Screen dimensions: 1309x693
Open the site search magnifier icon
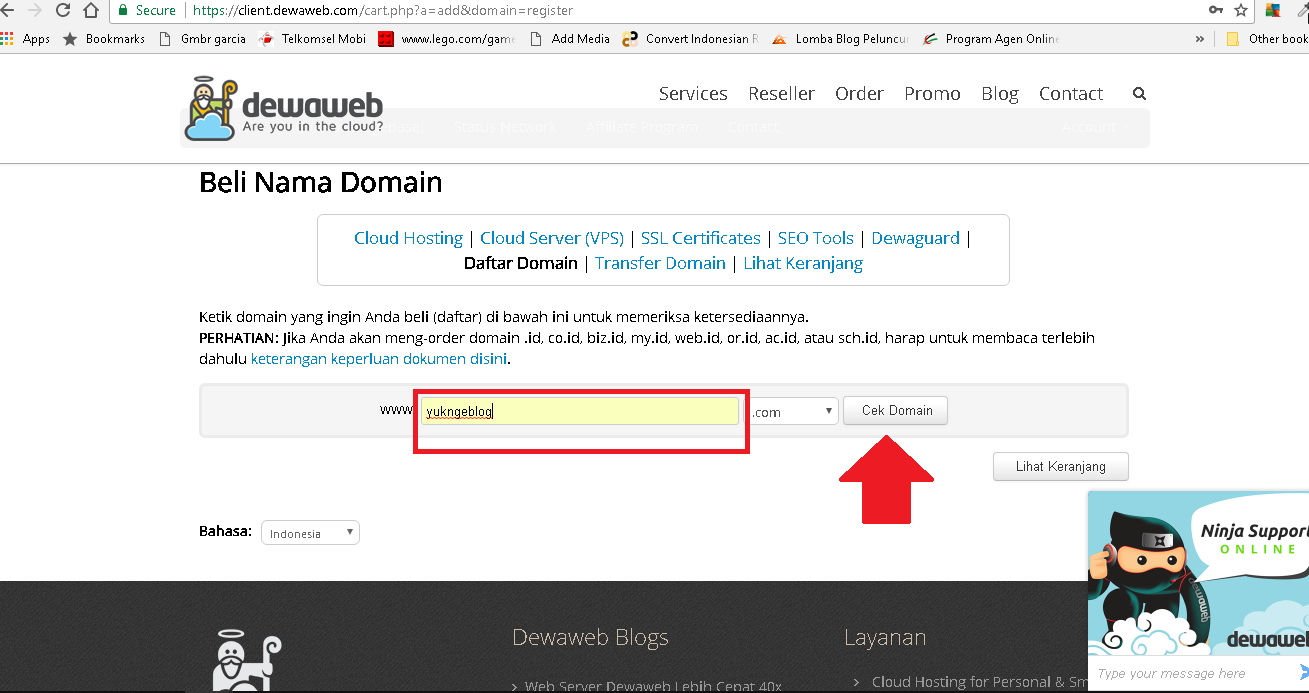pyautogui.click(x=1139, y=93)
